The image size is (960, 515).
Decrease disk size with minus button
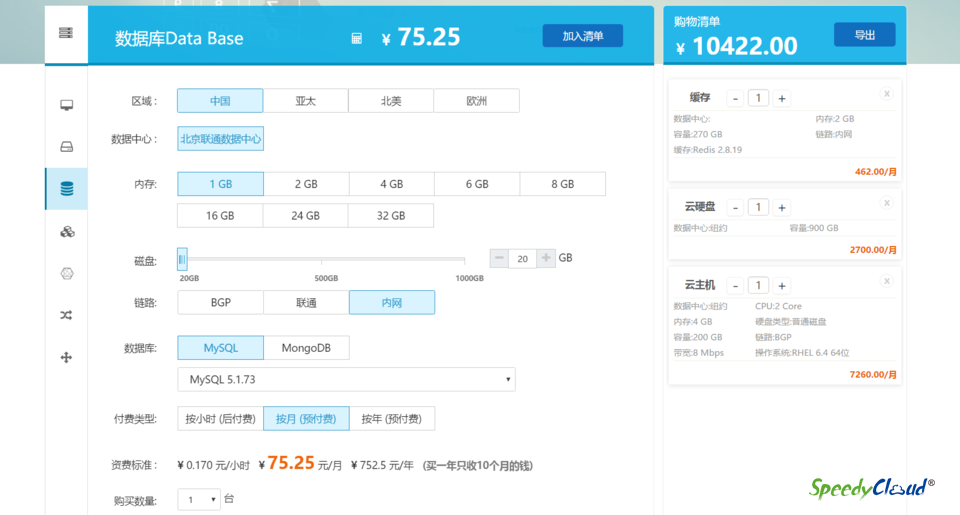(x=499, y=258)
